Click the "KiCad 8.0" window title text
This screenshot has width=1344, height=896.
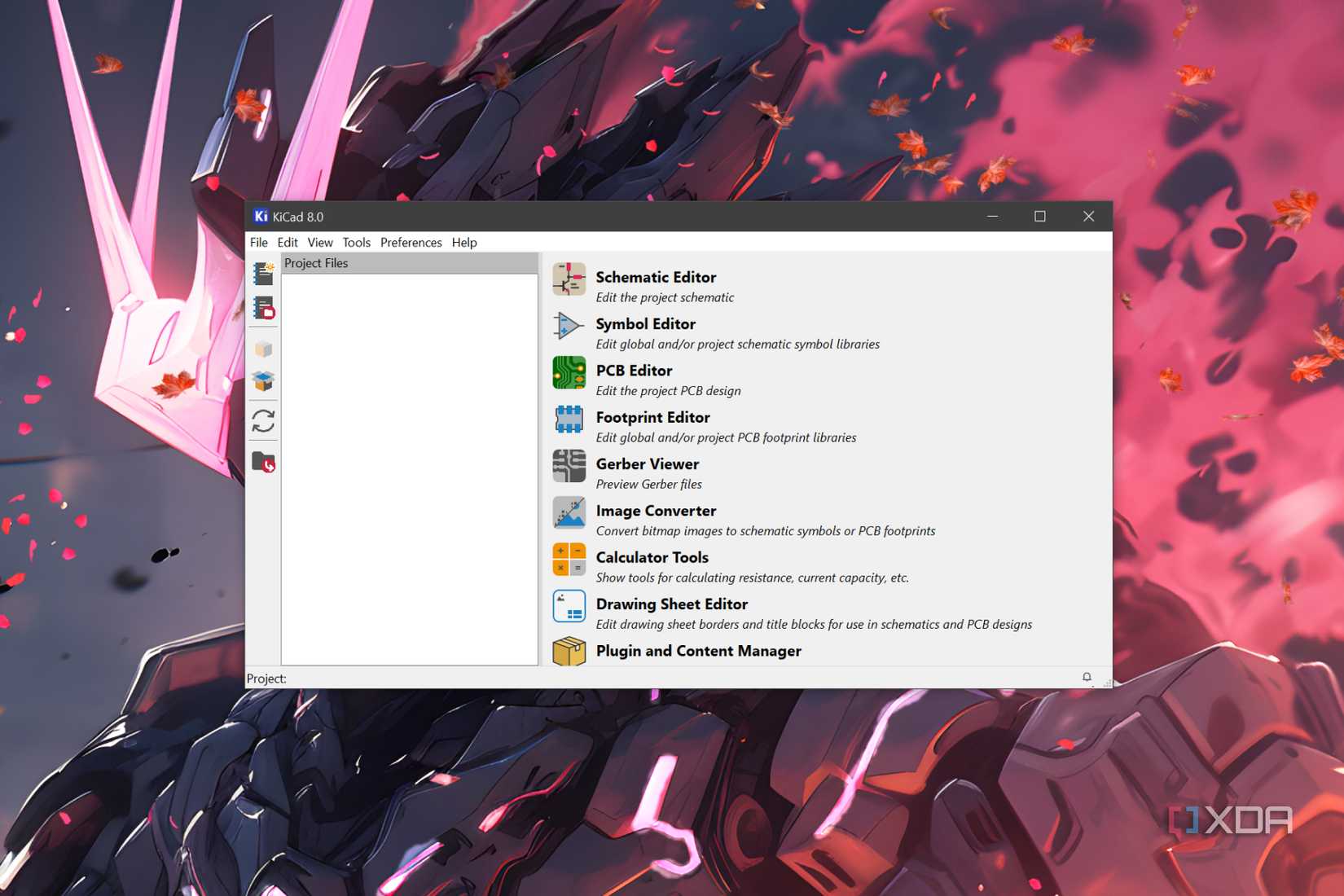[298, 217]
